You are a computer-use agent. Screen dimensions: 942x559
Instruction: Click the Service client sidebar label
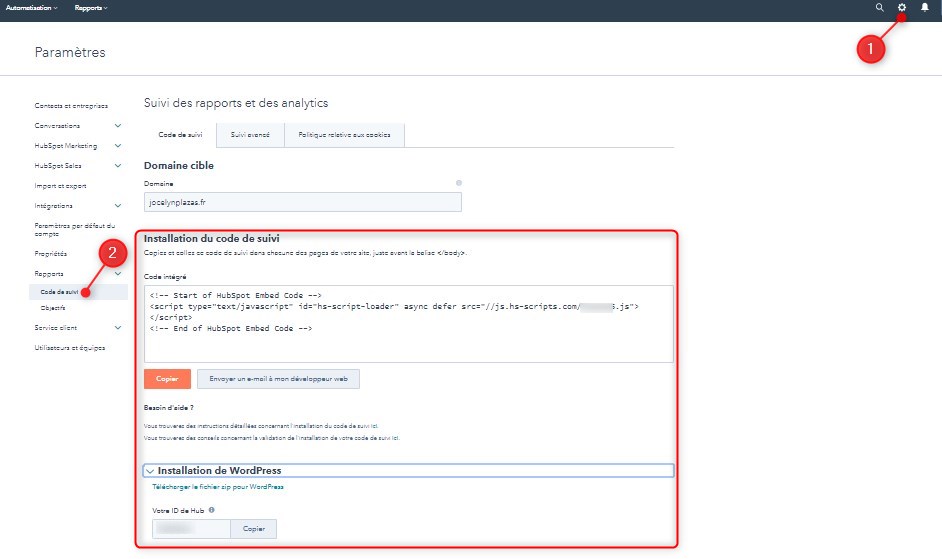tap(56, 328)
